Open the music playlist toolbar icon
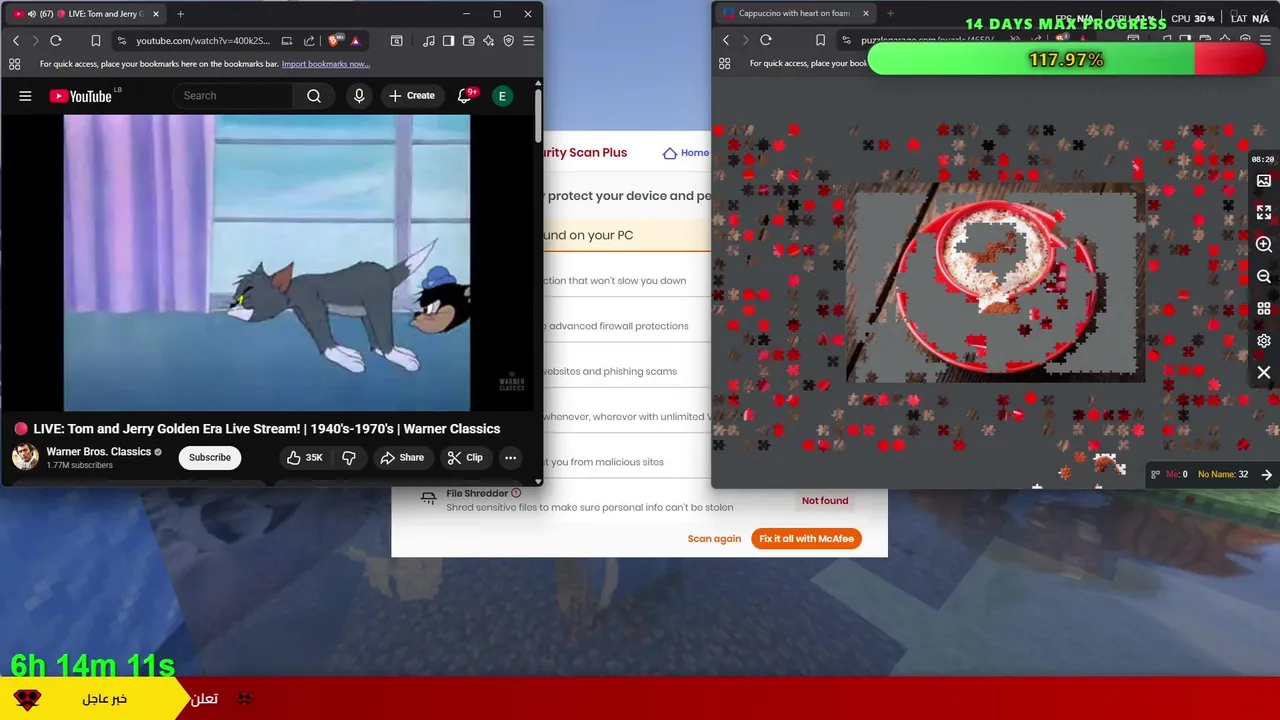Screen dimensions: 1280x720 tap(429, 41)
